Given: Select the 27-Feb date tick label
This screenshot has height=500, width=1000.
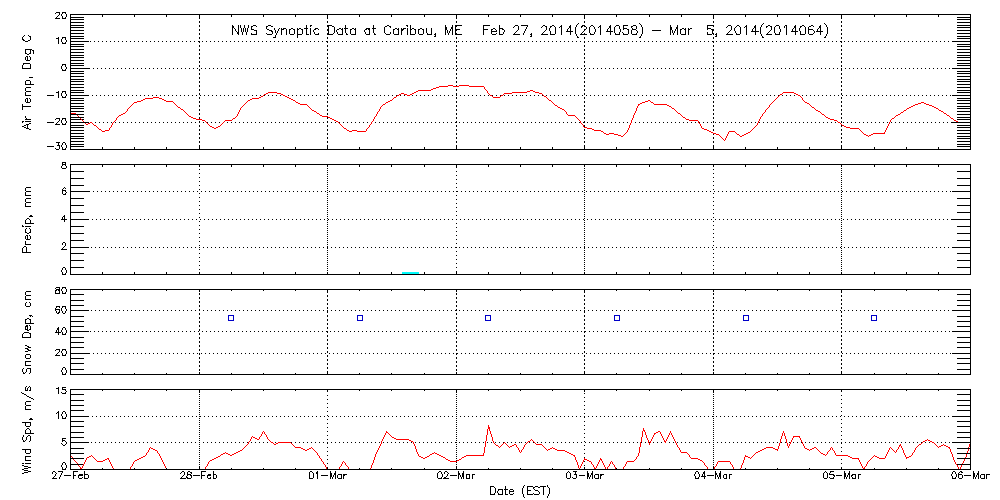Looking at the screenshot, I should pos(72,478).
